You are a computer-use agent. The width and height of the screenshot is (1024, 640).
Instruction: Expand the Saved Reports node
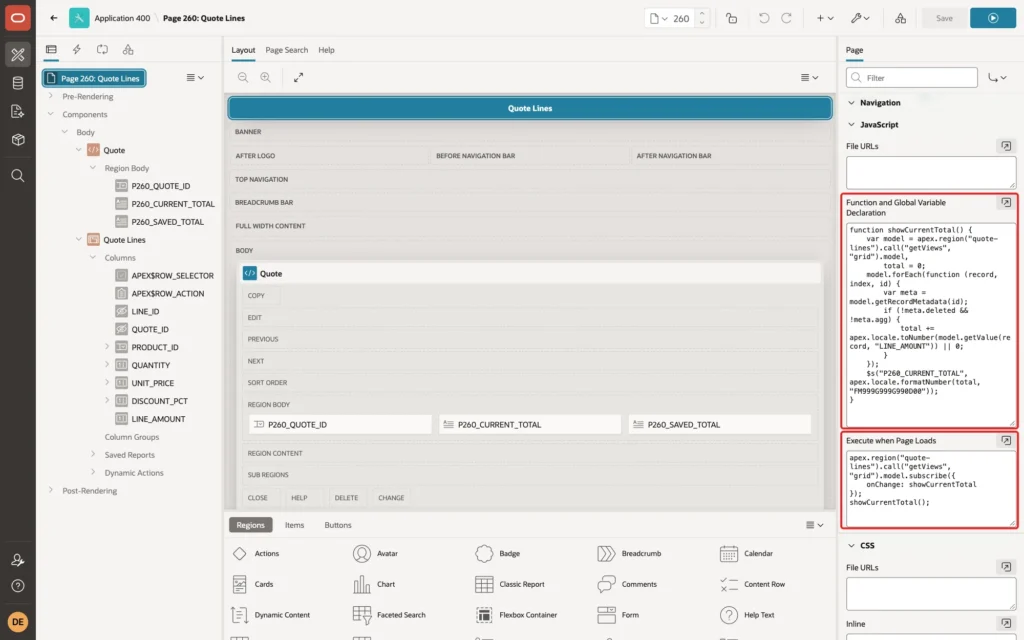click(x=93, y=455)
